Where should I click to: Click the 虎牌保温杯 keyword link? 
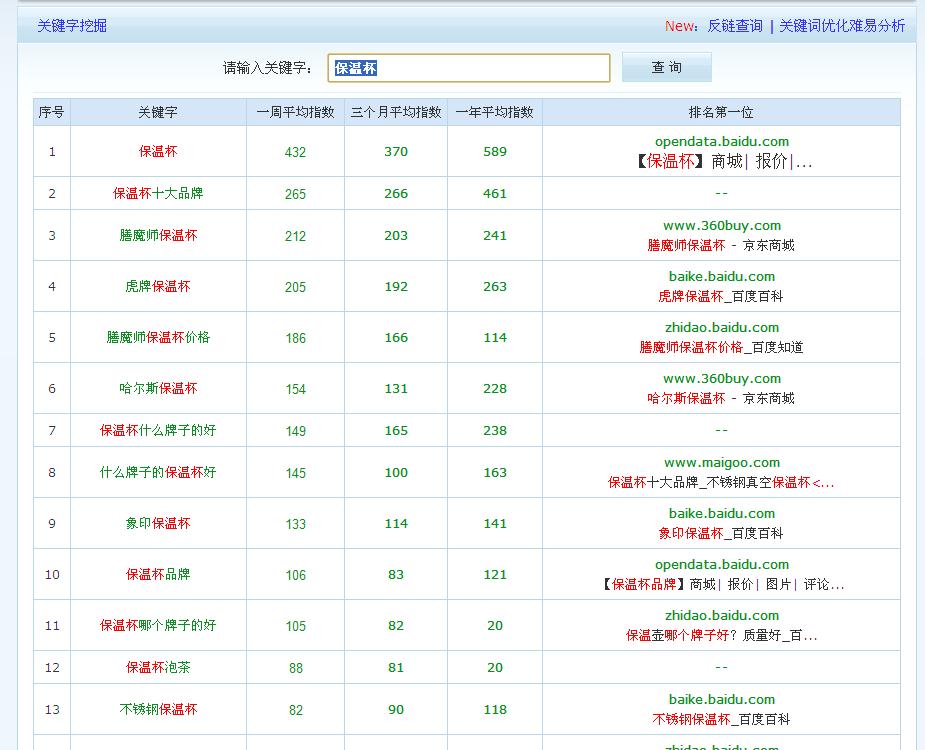158,287
